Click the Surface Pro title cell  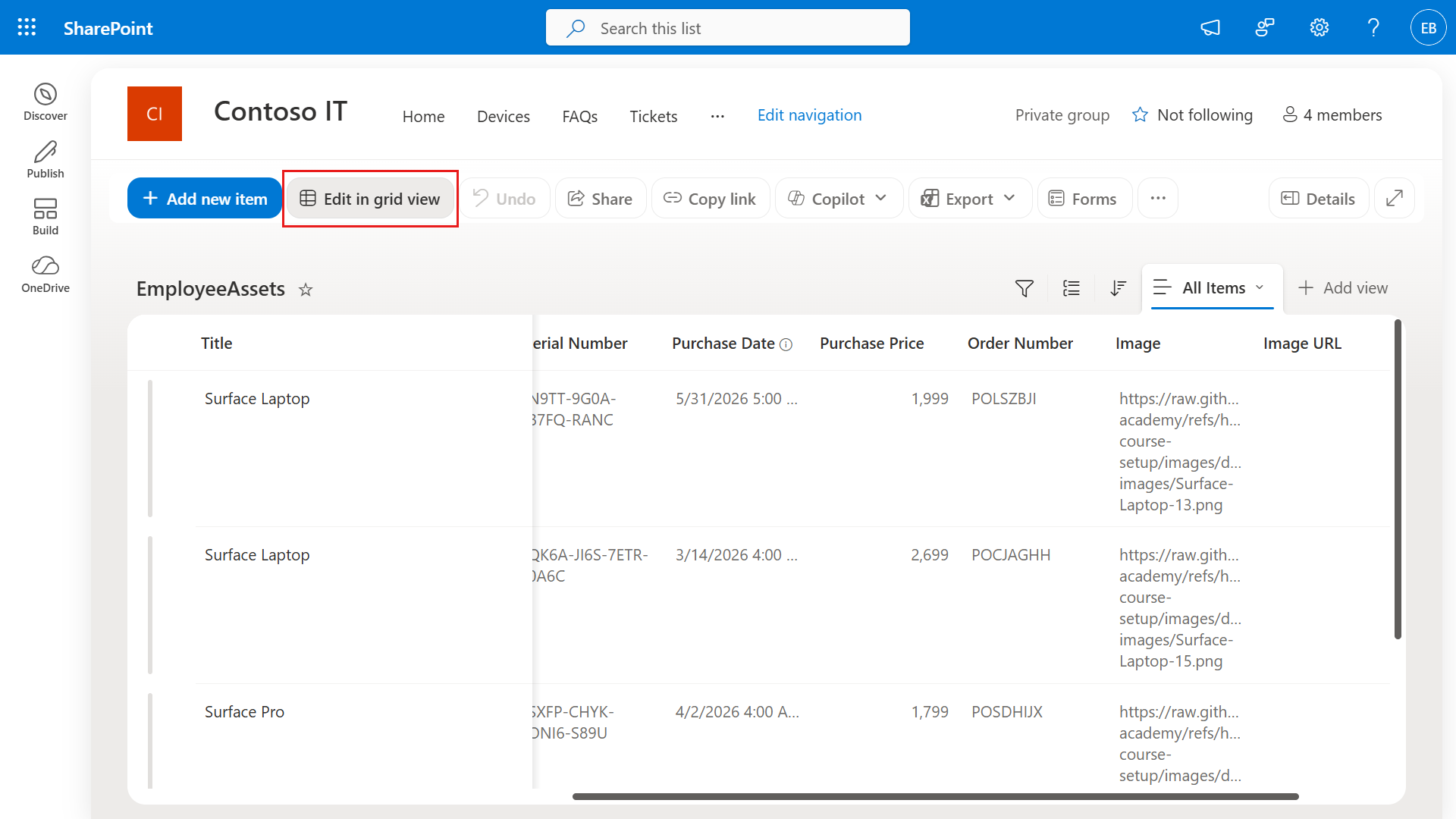pos(244,712)
